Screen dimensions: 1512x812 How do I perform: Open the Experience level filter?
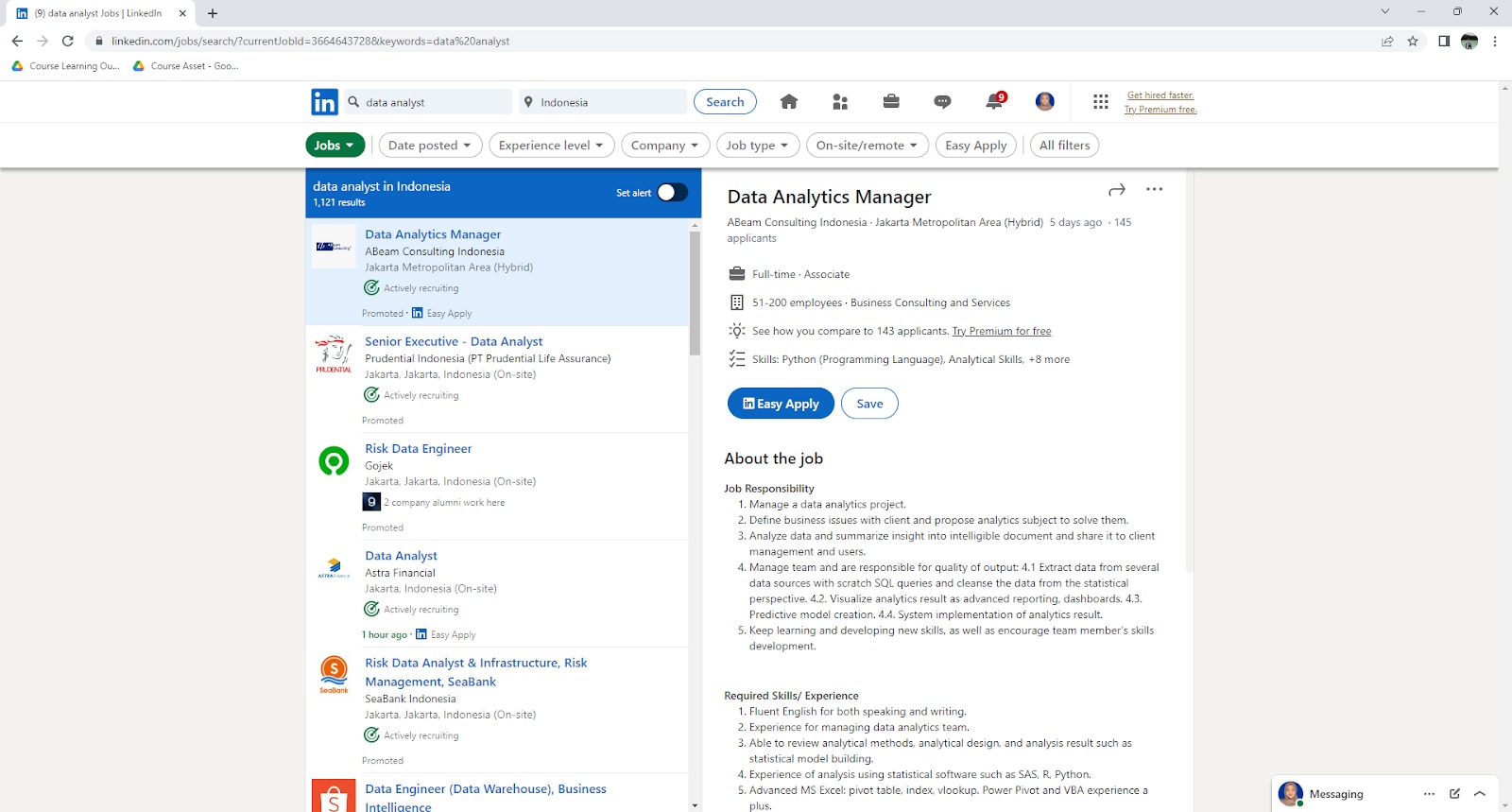point(551,146)
